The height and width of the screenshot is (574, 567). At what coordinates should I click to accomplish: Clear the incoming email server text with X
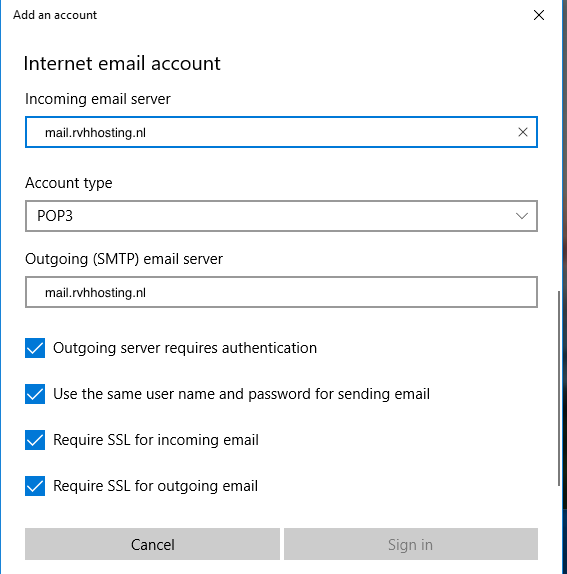[523, 132]
